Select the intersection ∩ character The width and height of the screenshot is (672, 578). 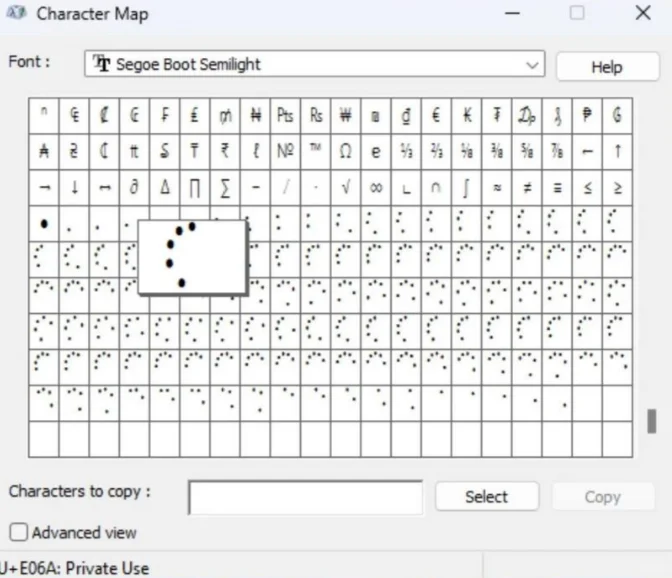click(436, 188)
